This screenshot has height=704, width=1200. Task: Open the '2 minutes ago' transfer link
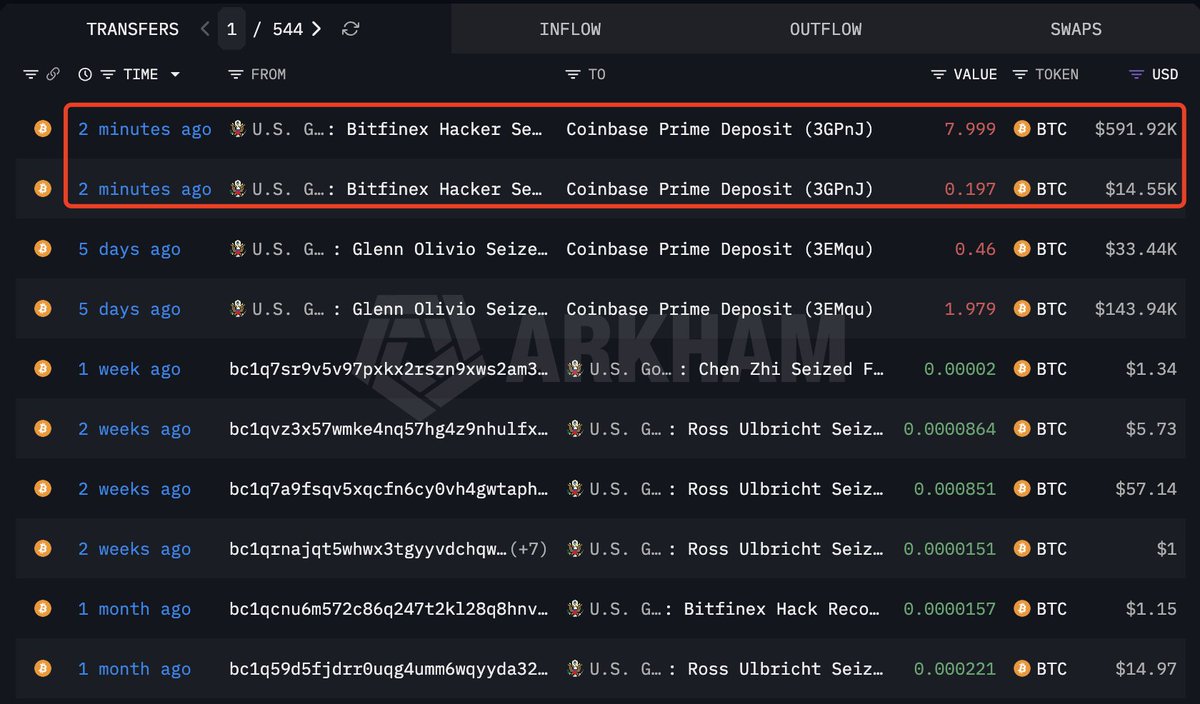144,129
